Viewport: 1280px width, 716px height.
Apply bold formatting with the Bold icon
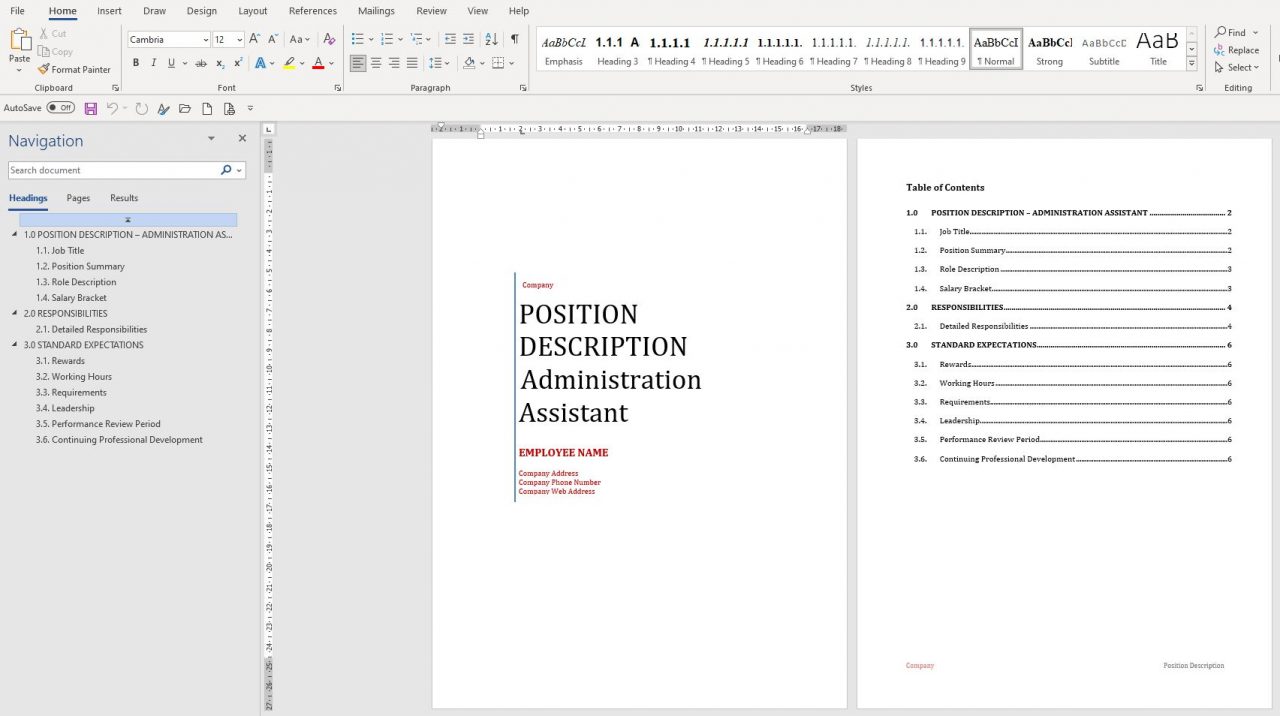click(136, 62)
